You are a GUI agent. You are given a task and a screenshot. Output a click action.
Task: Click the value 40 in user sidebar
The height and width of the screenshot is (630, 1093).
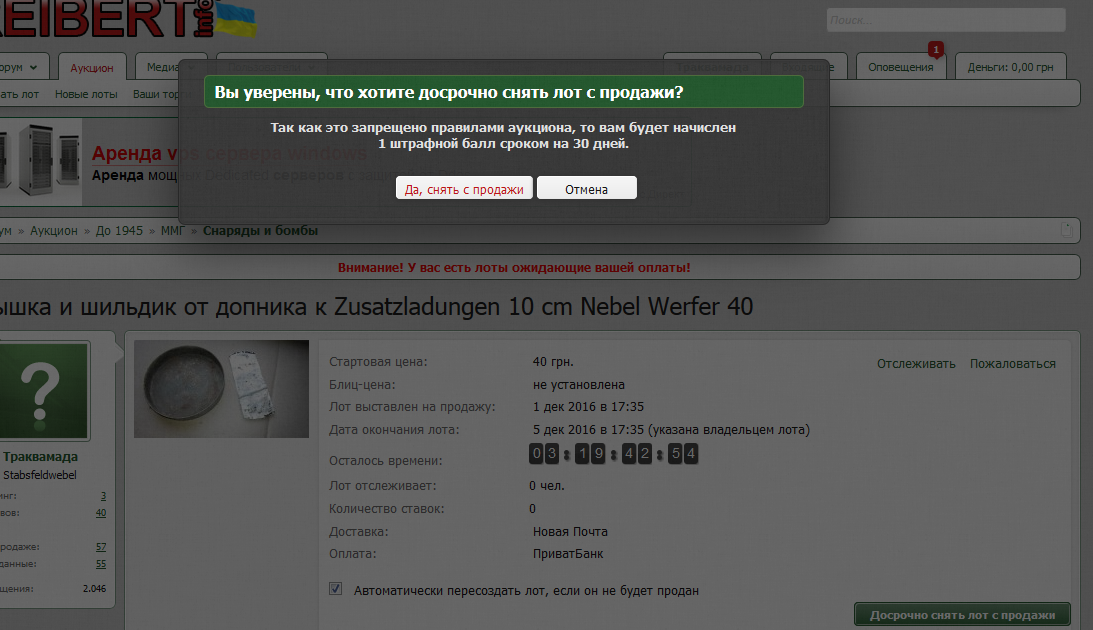pyautogui.click(x=101, y=513)
